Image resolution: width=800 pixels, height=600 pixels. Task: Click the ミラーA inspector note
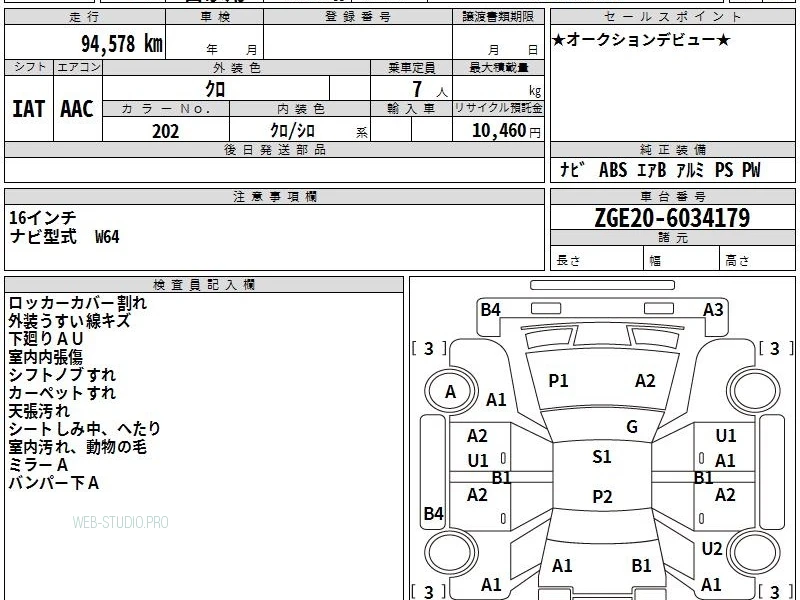click(x=38, y=465)
